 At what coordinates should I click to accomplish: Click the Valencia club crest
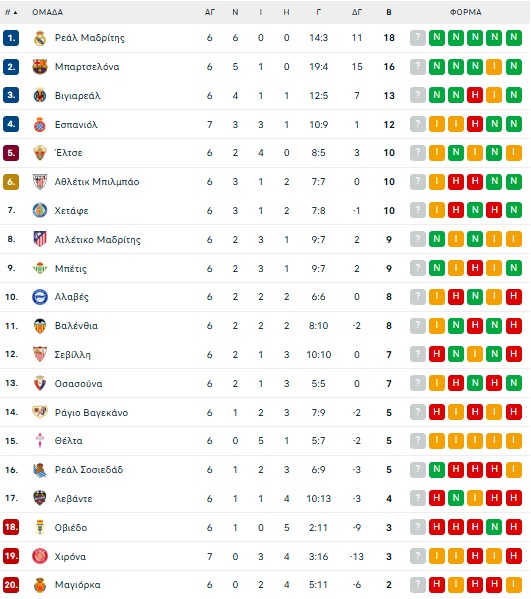[x=40, y=326]
